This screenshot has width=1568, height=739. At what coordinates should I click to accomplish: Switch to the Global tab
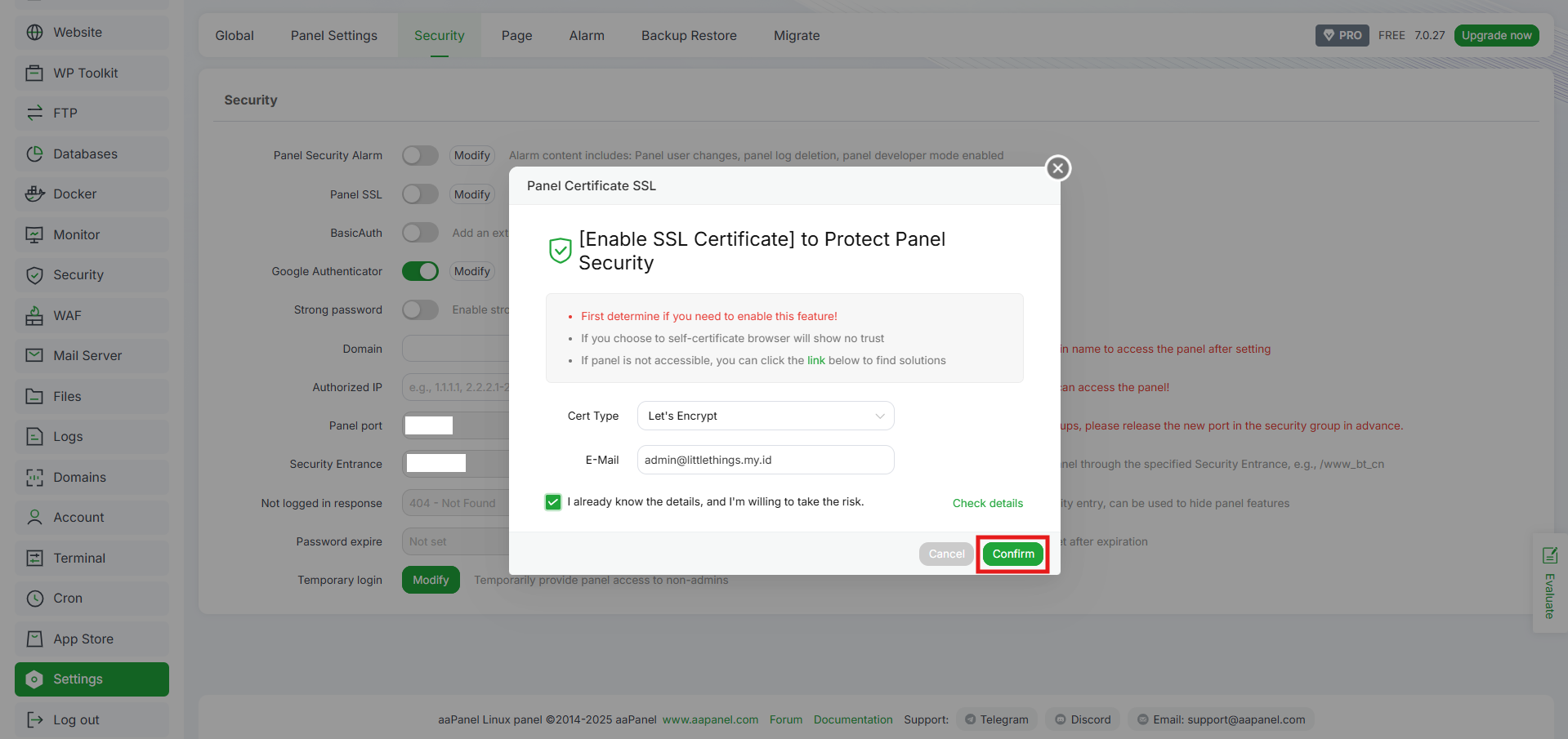point(235,35)
